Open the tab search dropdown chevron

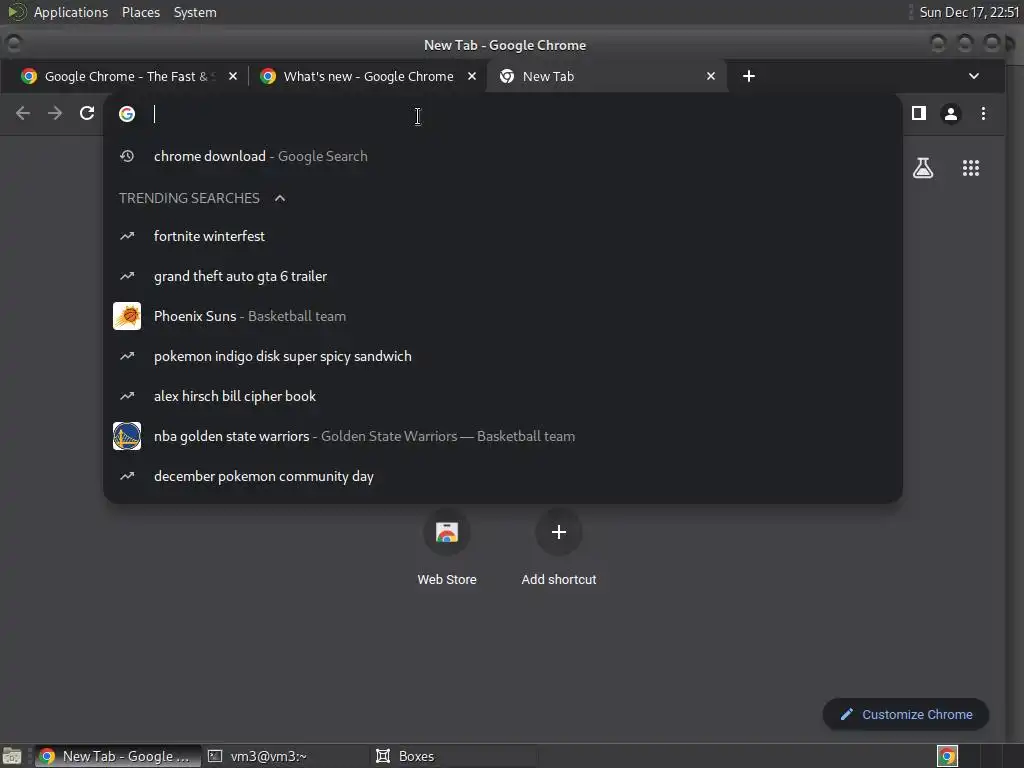974,76
